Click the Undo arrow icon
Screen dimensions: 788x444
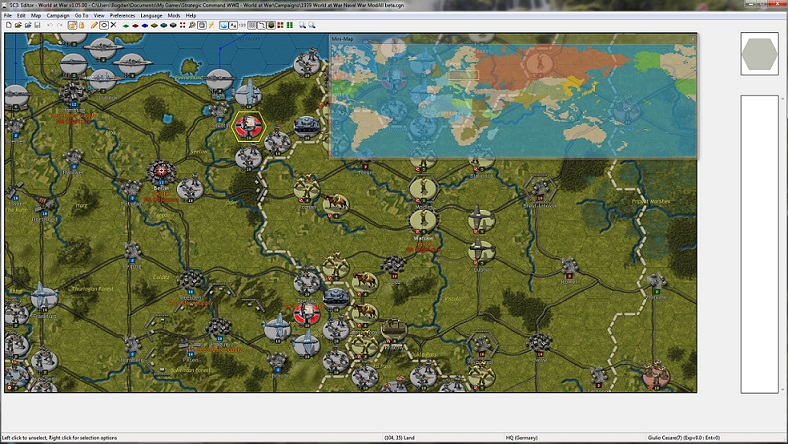pyautogui.click(x=50, y=25)
